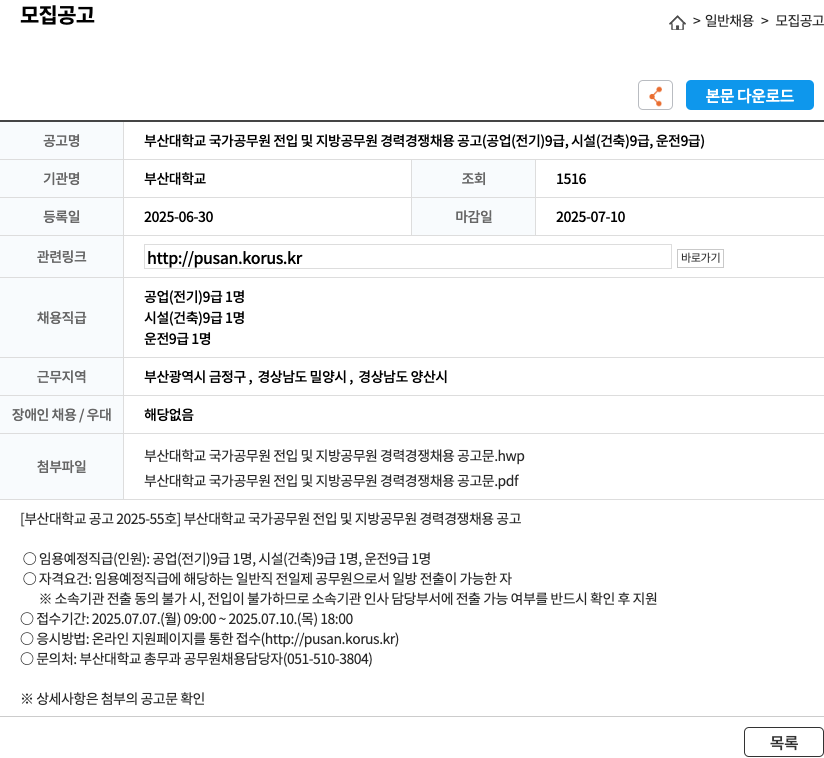Screen dimensions: 824x758
Task: Click 운전9급 1명 position line
Action: click(x=178, y=339)
